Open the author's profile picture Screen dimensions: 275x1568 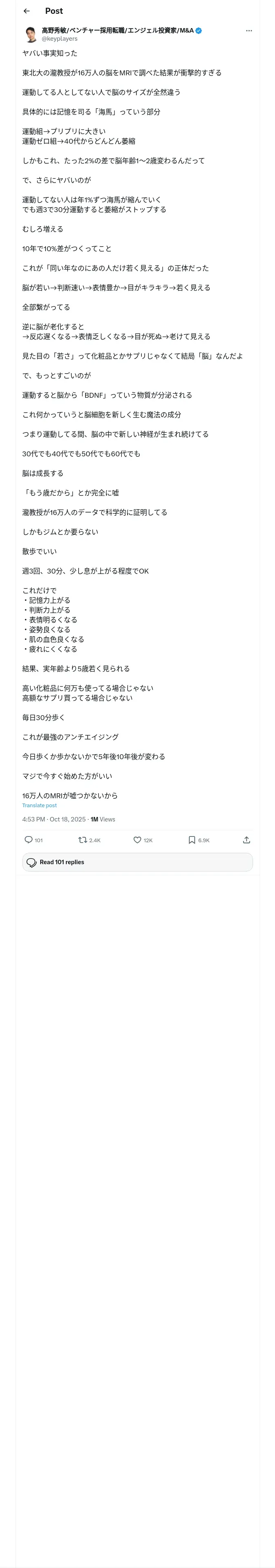pos(31,34)
